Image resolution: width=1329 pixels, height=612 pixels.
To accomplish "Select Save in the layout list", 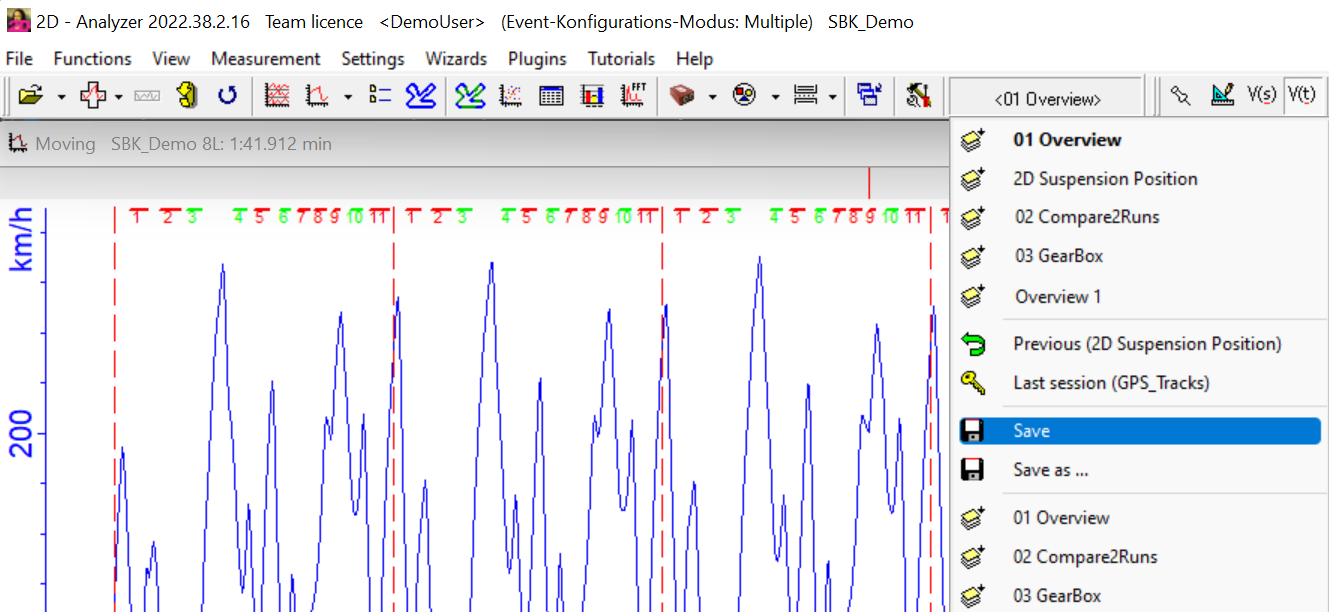I will coord(1031,431).
